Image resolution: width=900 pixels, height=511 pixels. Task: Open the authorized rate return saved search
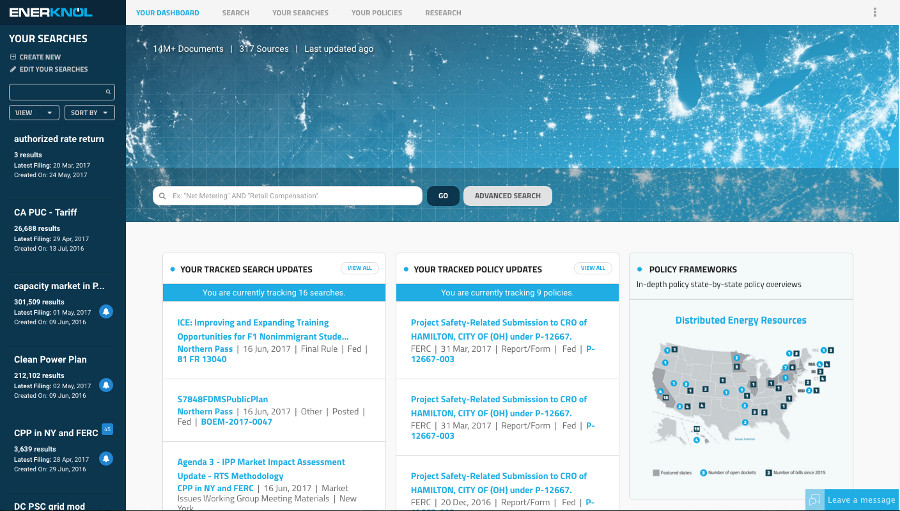click(x=59, y=139)
